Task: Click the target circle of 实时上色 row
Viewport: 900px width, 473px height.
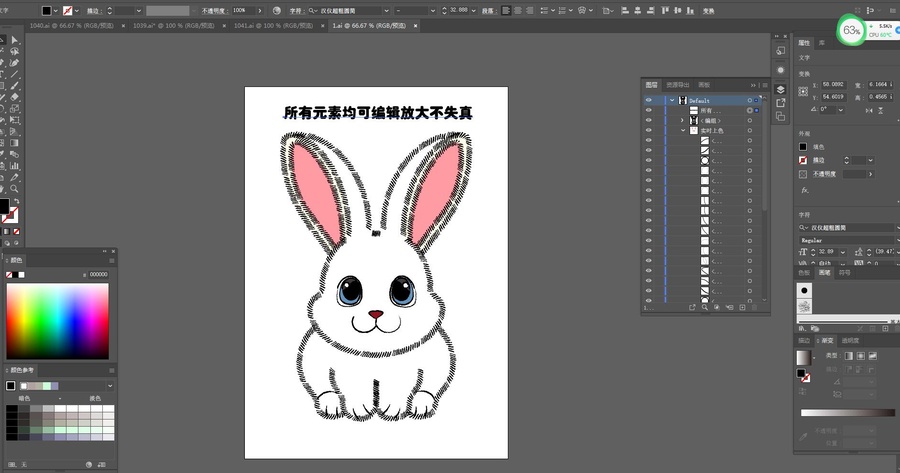Action: (x=750, y=130)
